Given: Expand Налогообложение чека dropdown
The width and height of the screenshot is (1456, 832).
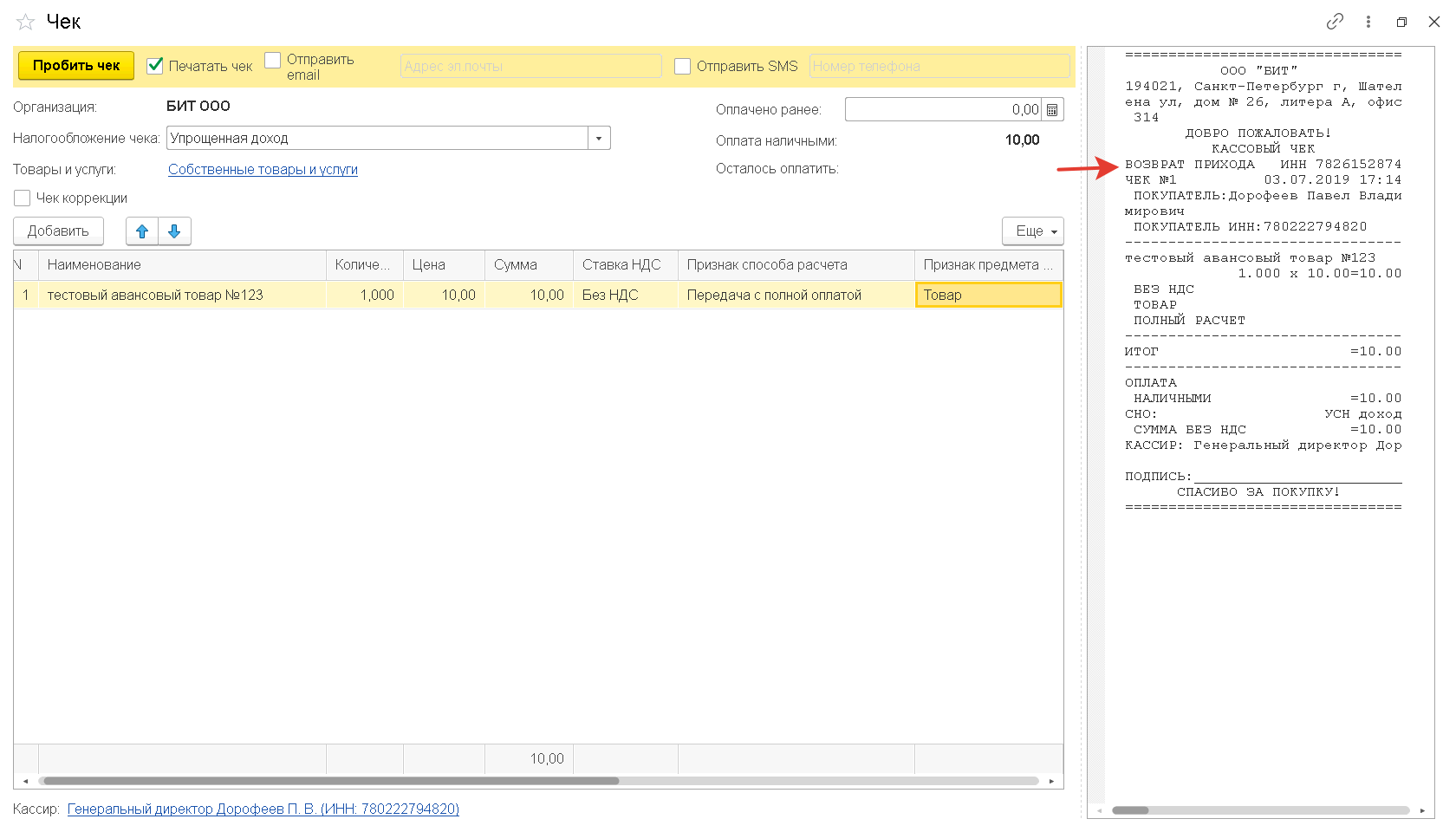Looking at the screenshot, I should [x=599, y=139].
